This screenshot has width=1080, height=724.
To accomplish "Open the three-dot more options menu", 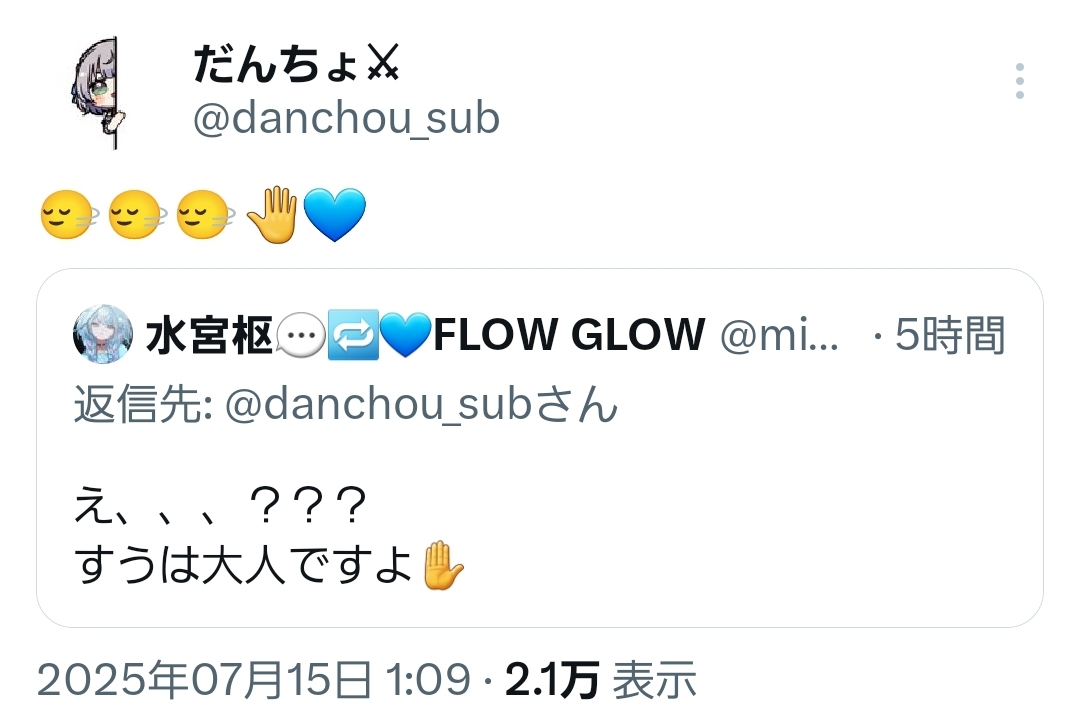I will click(x=1019, y=81).
